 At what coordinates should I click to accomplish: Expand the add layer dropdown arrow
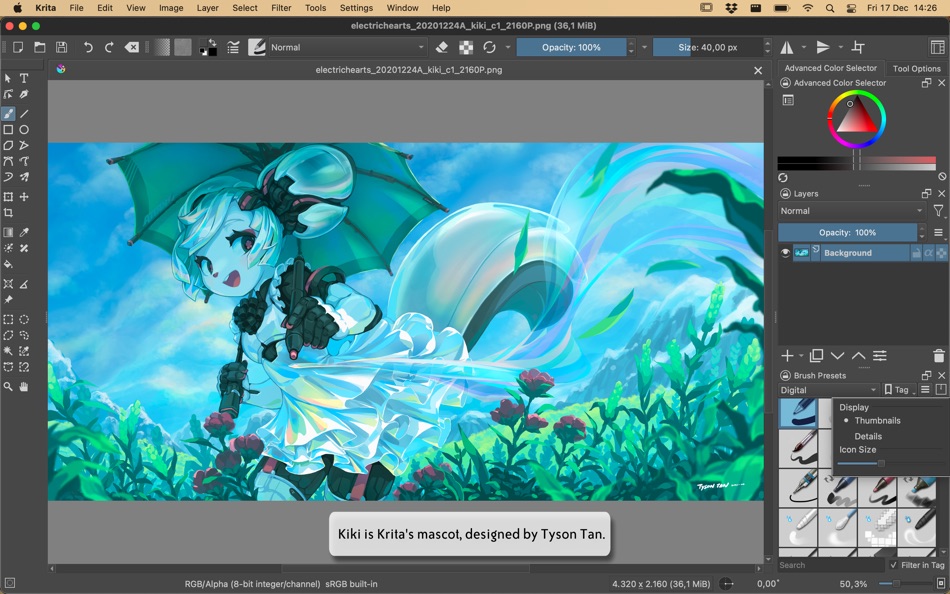click(801, 356)
